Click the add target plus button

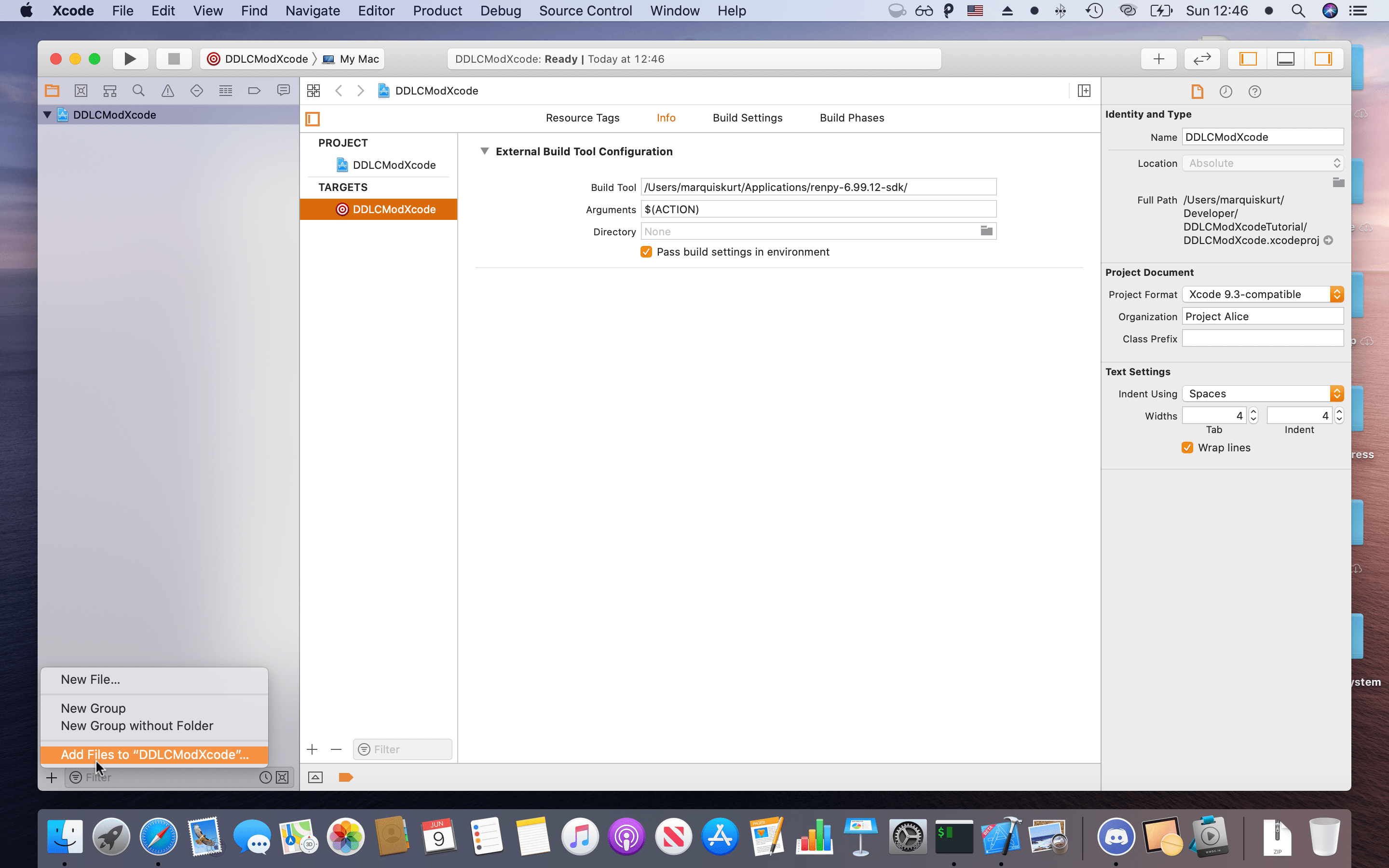click(312, 749)
